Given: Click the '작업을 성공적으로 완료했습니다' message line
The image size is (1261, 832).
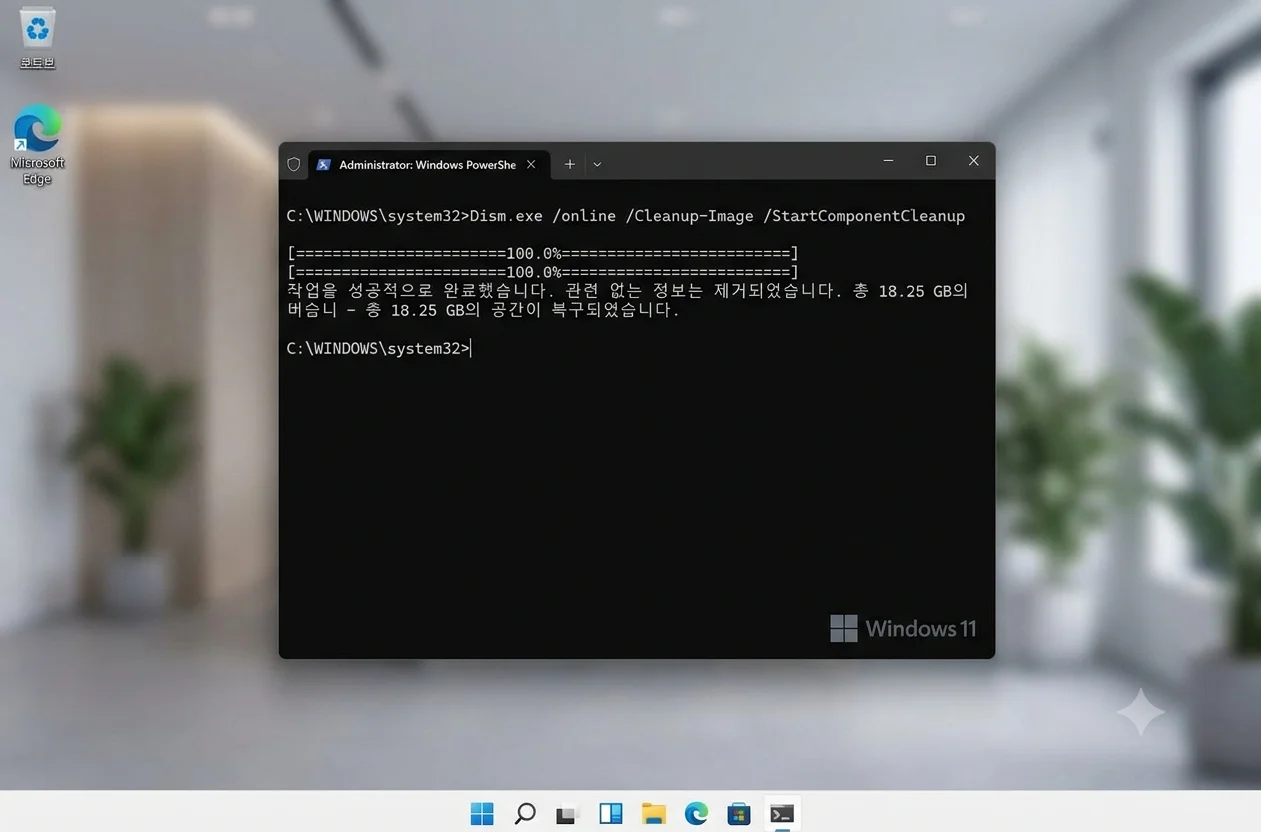Looking at the screenshot, I should (x=627, y=291).
